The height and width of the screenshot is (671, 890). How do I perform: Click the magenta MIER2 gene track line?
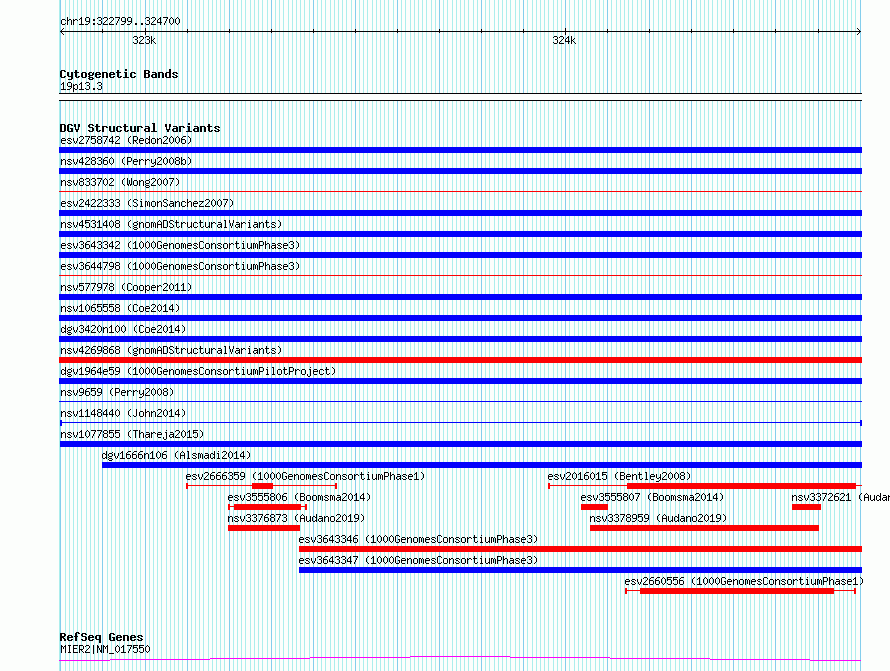pos(460,659)
